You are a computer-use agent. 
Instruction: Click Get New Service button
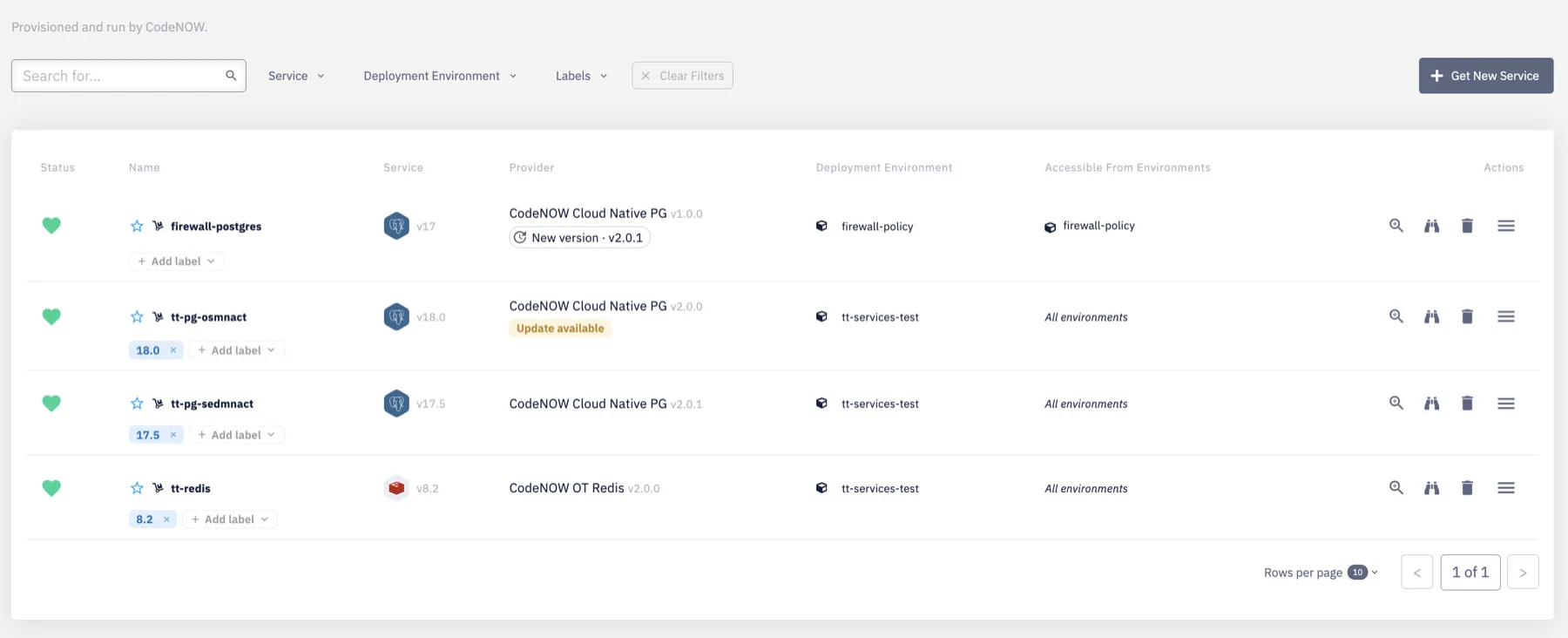point(1485,76)
